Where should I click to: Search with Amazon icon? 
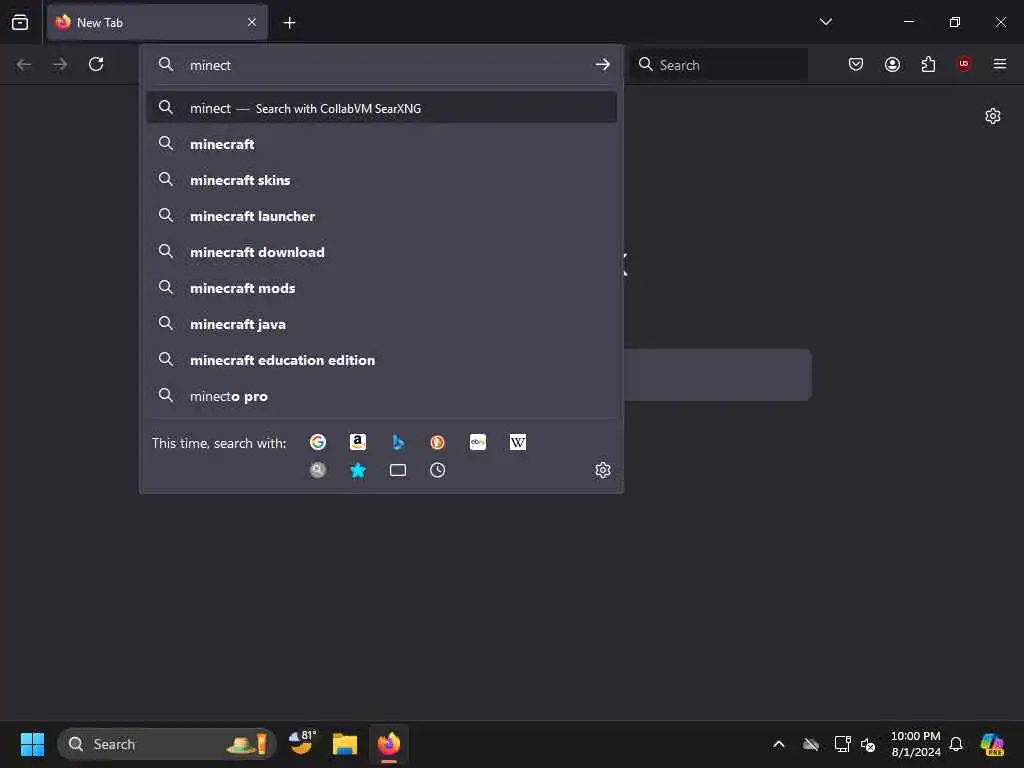tap(357, 442)
